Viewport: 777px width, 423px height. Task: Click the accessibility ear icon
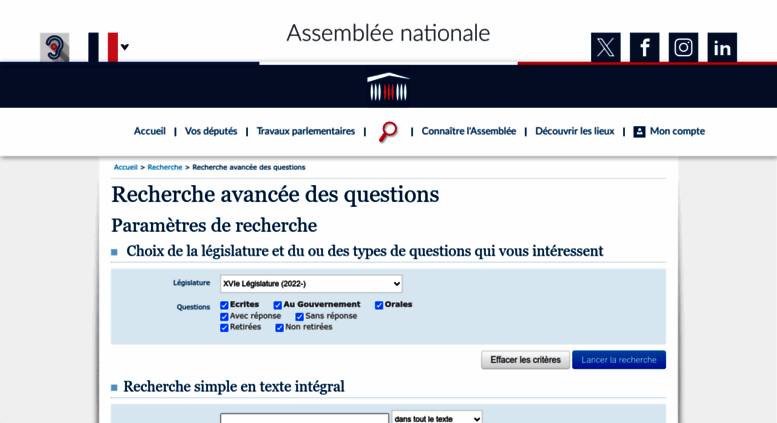tap(55, 48)
